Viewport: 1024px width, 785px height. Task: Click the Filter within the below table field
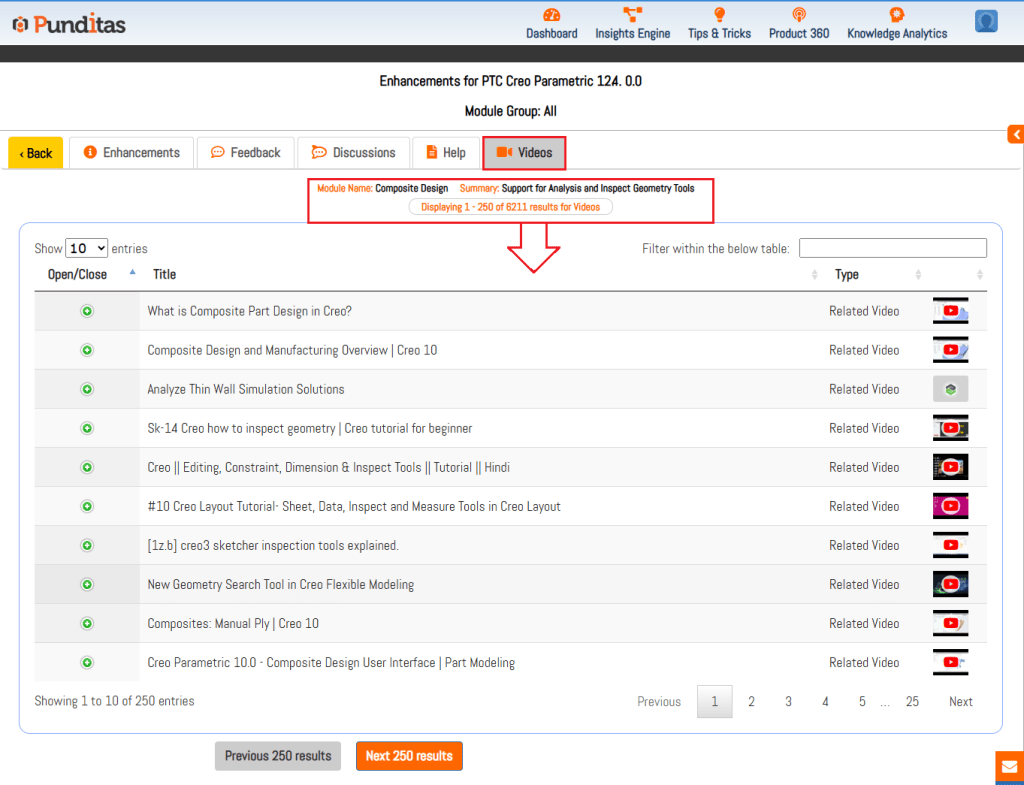coord(892,248)
